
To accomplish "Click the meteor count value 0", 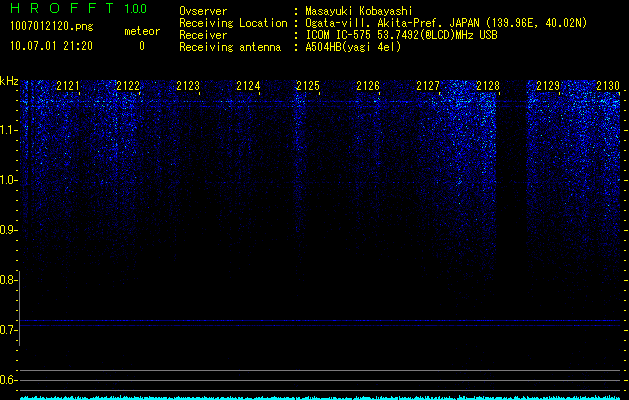I will [x=142, y=46].
